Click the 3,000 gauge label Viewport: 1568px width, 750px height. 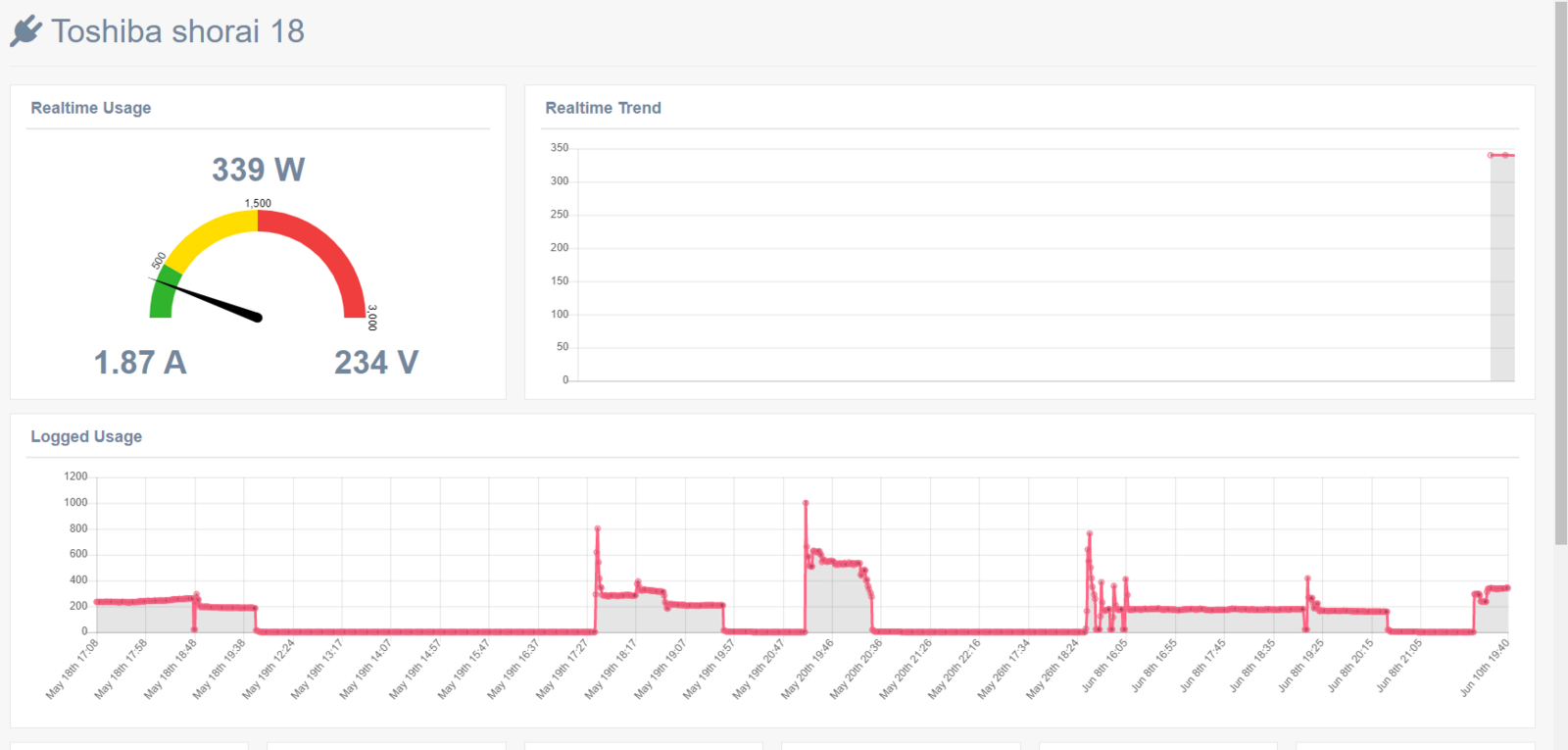click(x=372, y=318)
